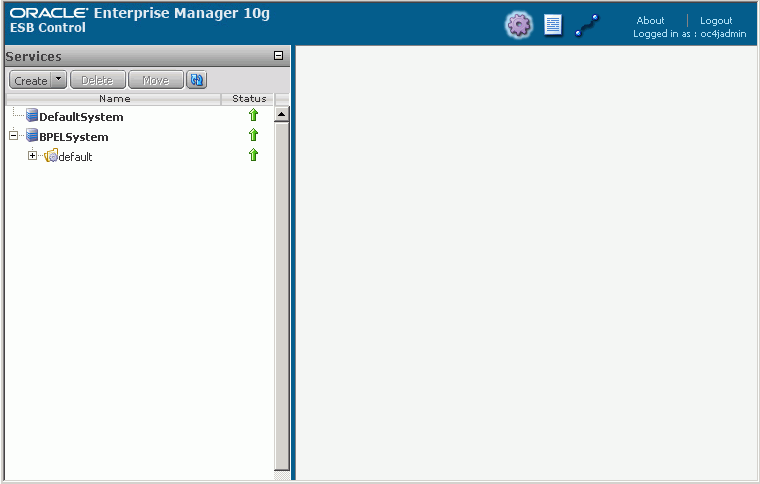Open the Create dropdown arrow
The height and width of the screenshot is (484, 760).
point(59,80)
